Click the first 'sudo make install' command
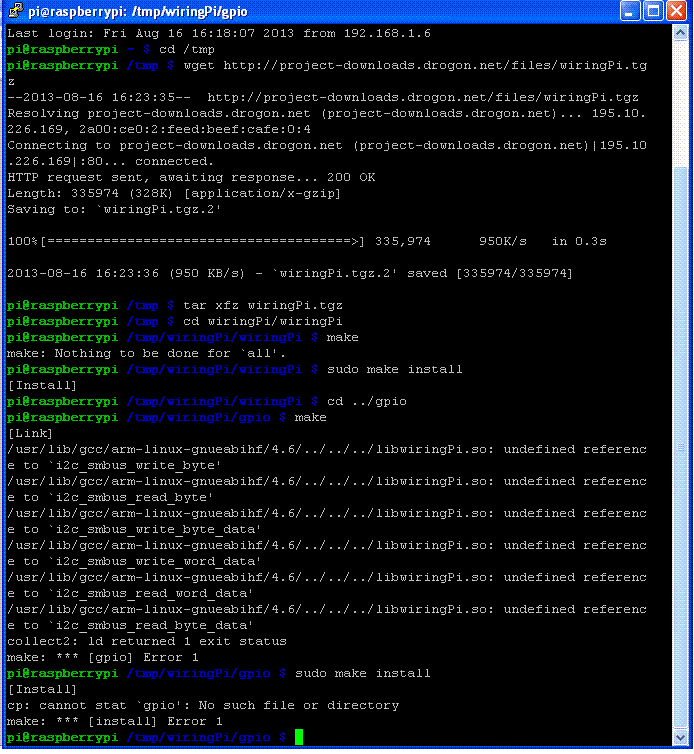The width and height of the screenshot is (694, 754). tap(394, 369)
